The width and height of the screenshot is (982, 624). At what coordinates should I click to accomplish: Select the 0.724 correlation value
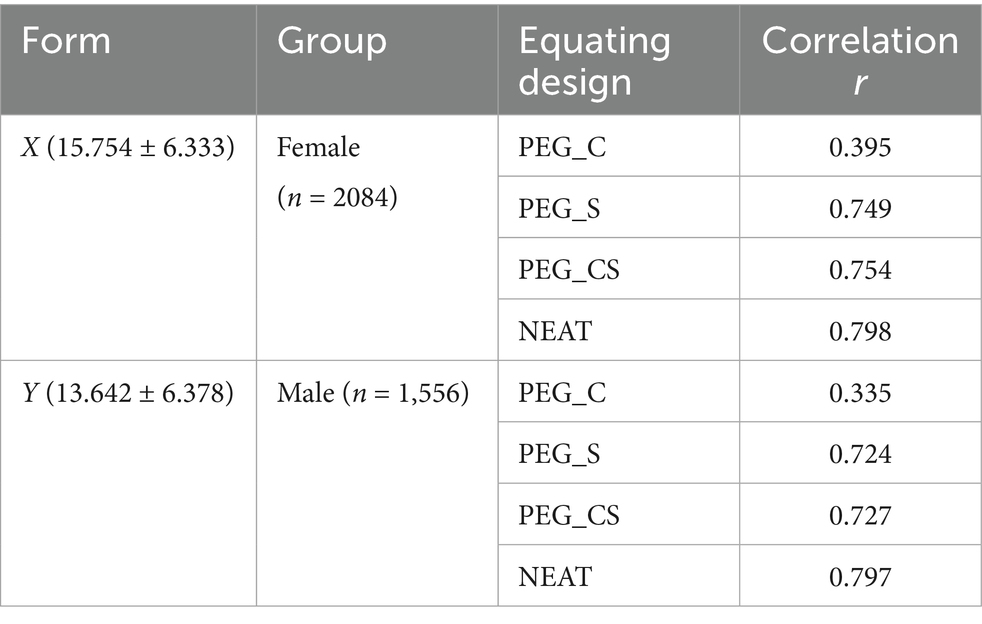859,455
